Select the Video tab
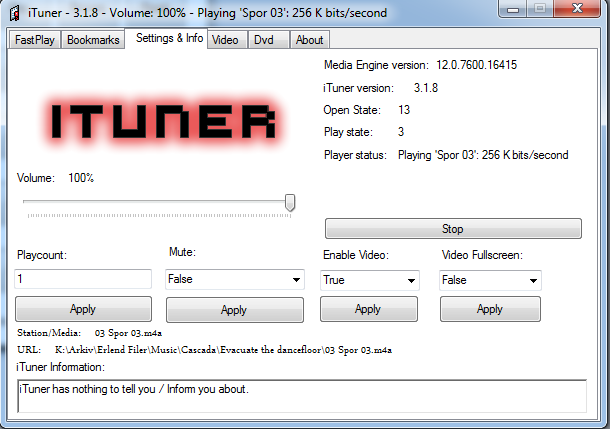This screenshot has width=610, height=429. tap(226, 40)
